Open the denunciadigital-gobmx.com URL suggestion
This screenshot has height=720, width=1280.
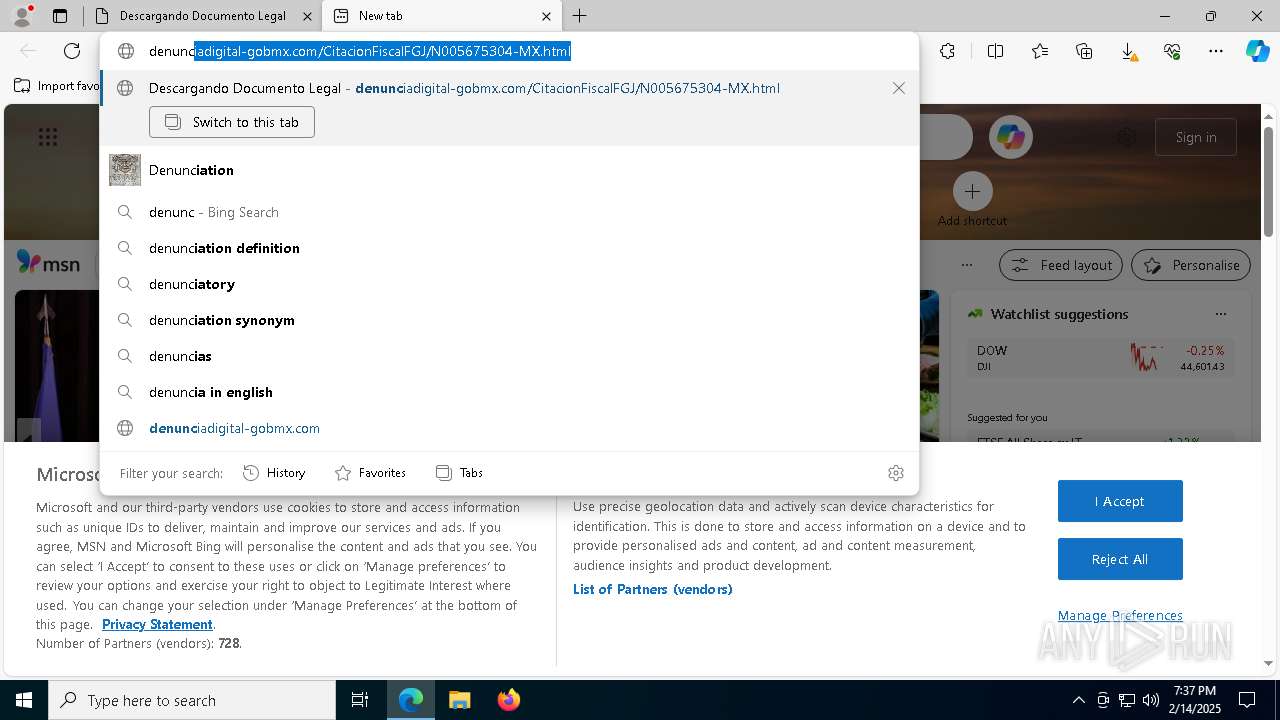[x=509, y=428]
